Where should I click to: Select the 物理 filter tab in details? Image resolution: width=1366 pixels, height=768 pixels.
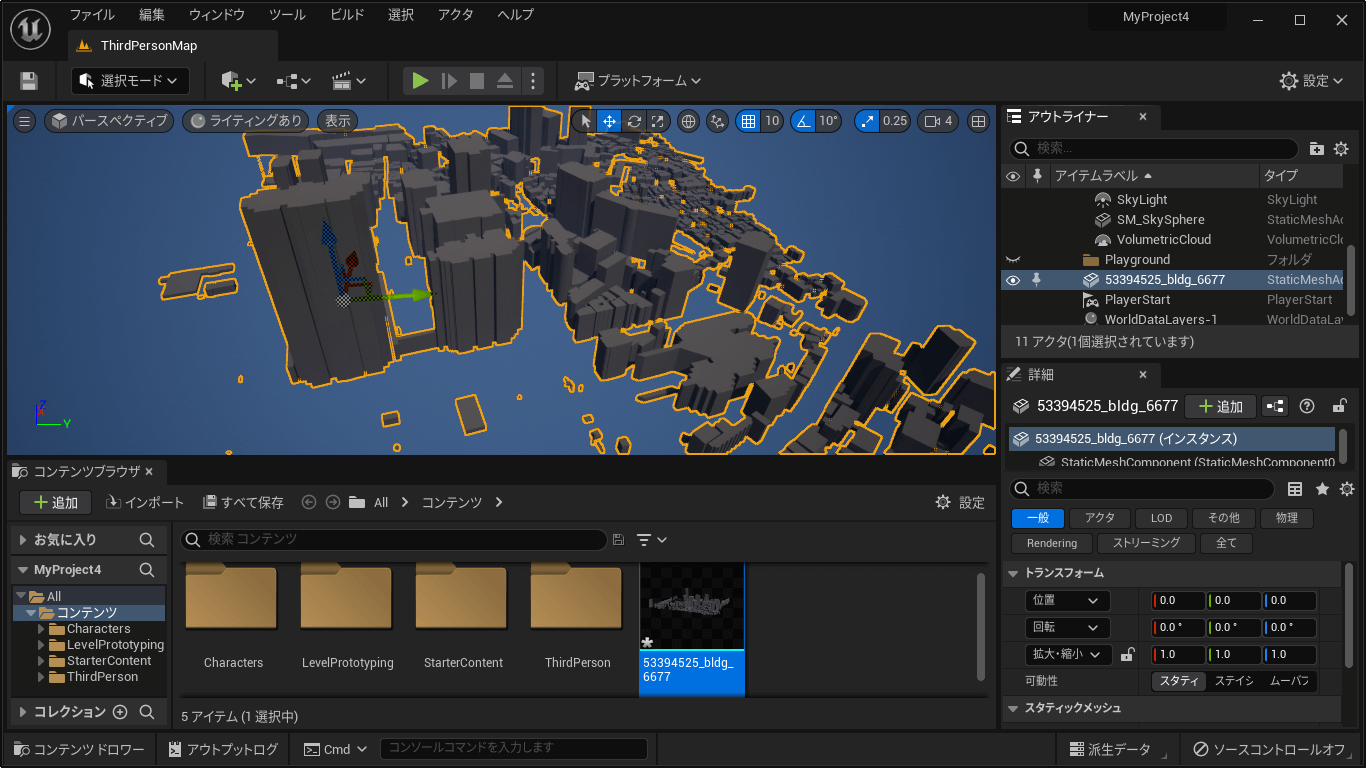[1287, 518]
